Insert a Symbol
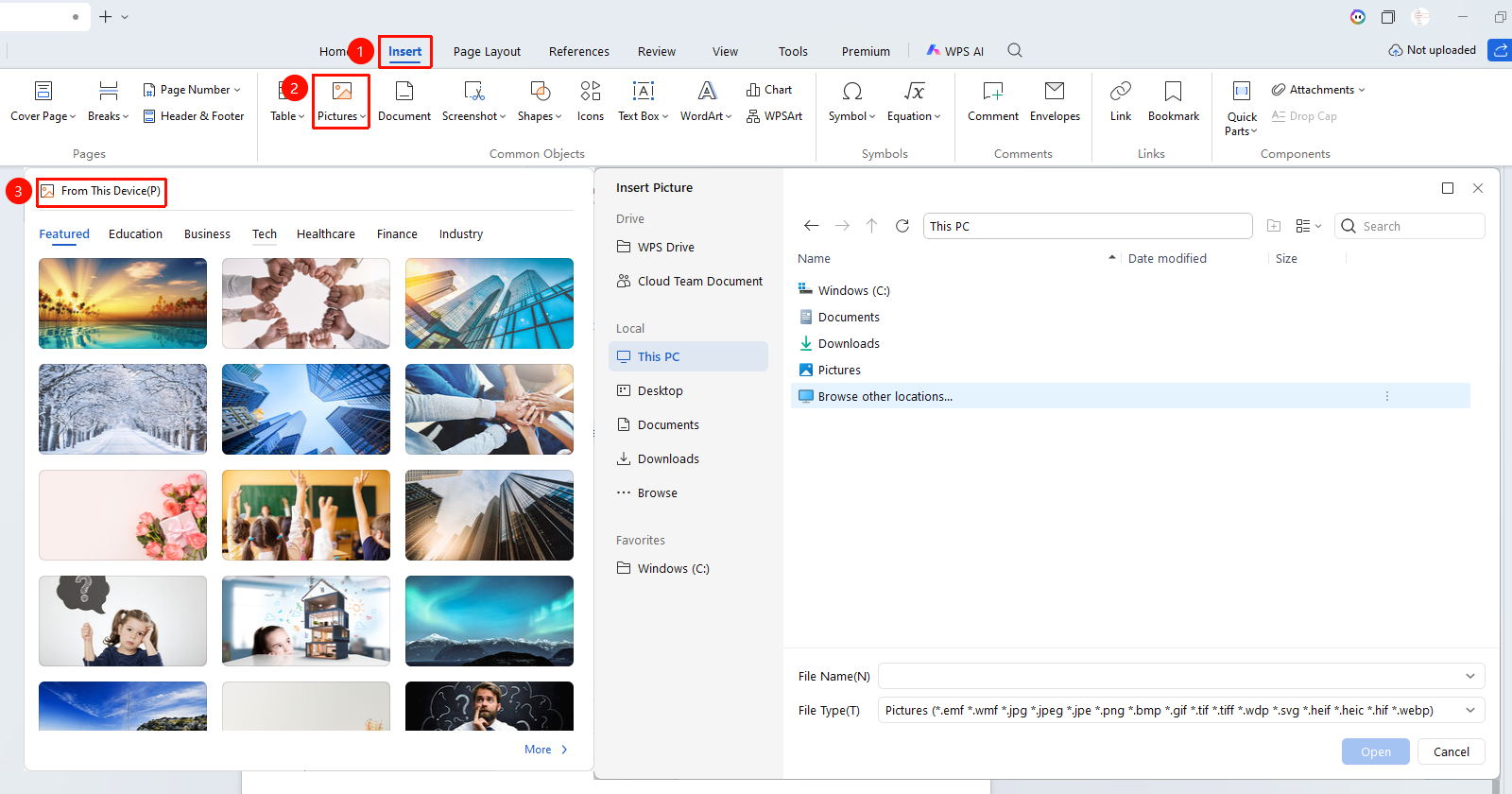This screenshot has height=794, width=1512. tap(851, 102)
